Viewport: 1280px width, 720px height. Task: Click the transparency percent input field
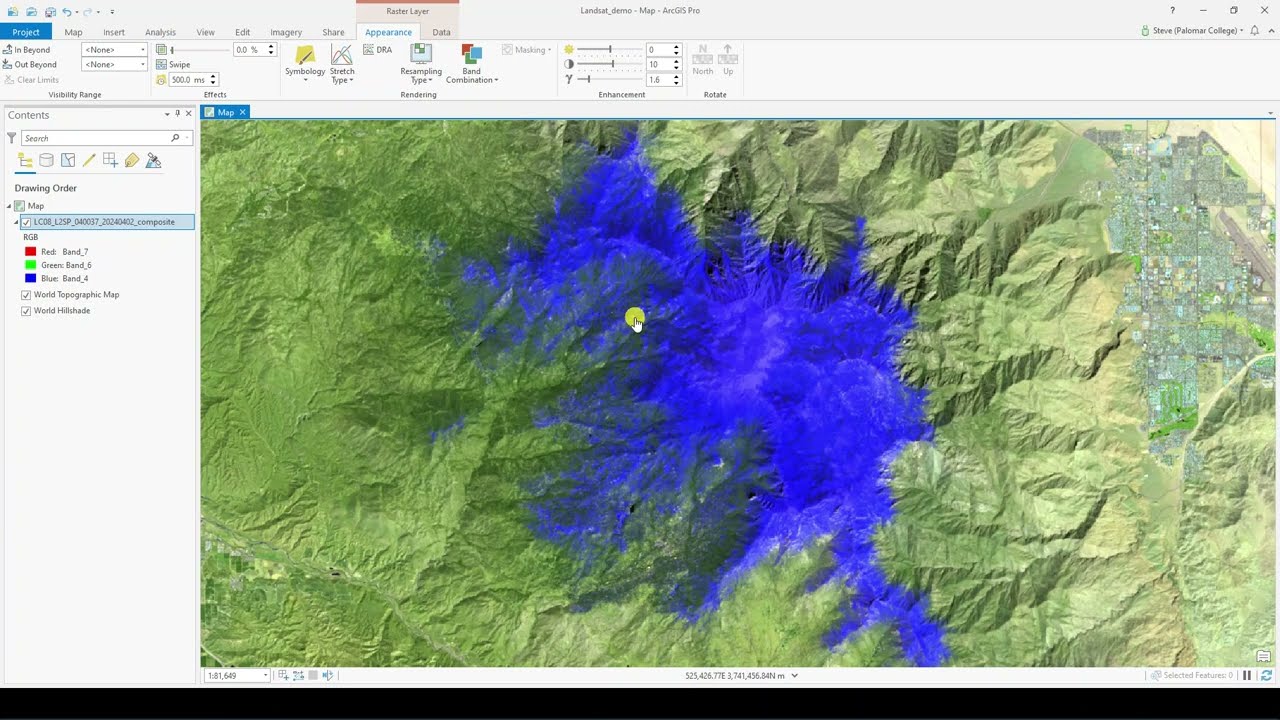coord(249,49)
